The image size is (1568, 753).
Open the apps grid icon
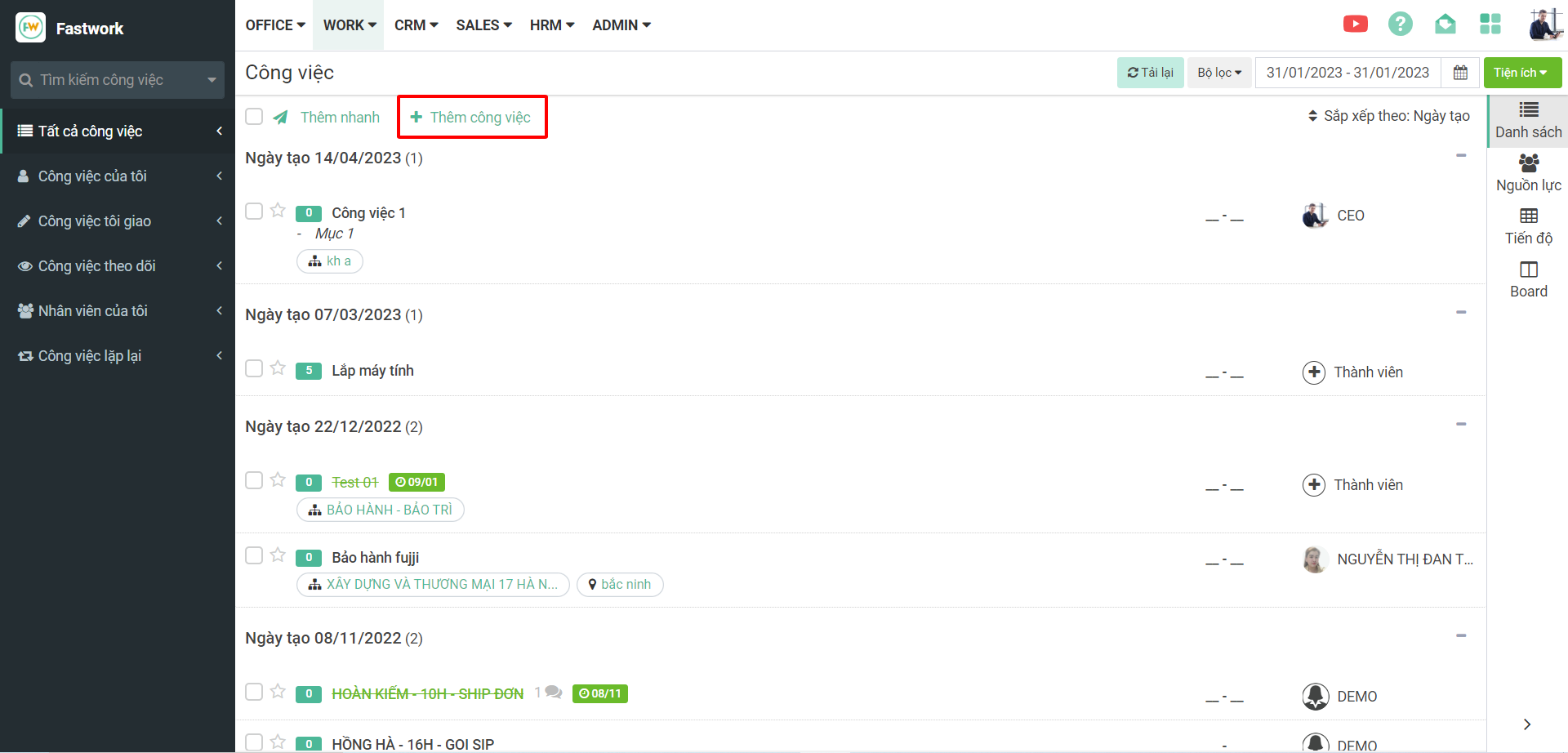pos(1490,25)
